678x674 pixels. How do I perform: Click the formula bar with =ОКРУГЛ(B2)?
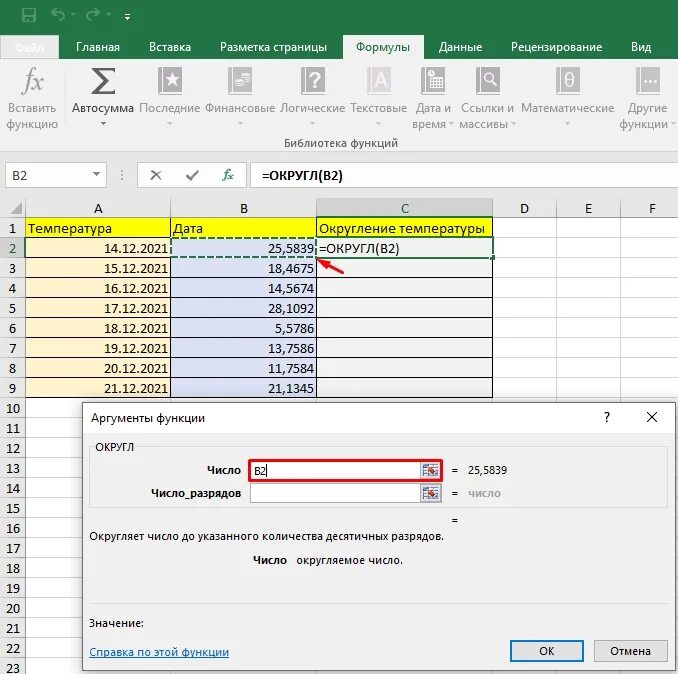[x=464, y=175]
